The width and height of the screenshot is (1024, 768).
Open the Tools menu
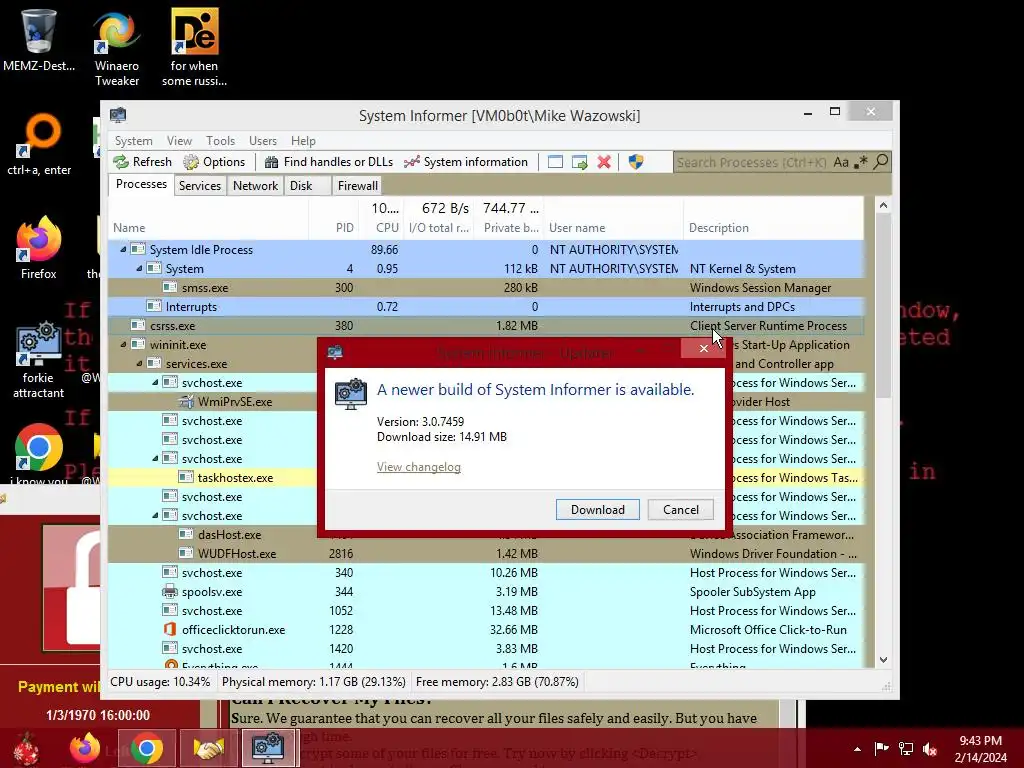pyautogui.click(x=220, y=141)
